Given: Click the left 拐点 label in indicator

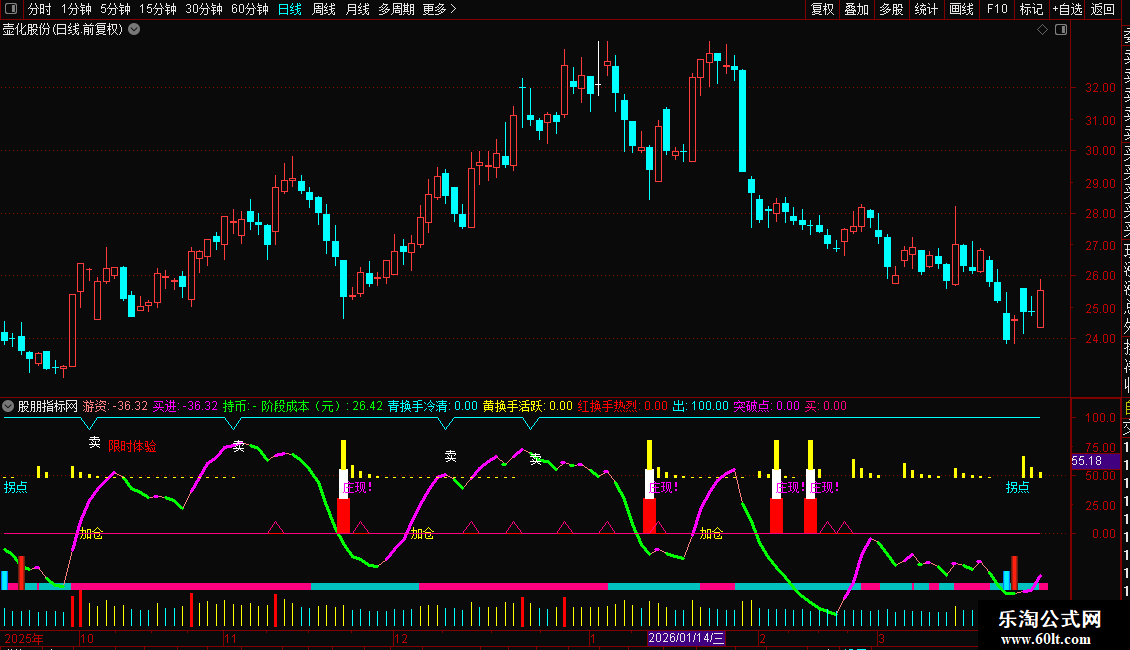Looking at the screenshot, I should pyautogui.click(x=15, y=487).
